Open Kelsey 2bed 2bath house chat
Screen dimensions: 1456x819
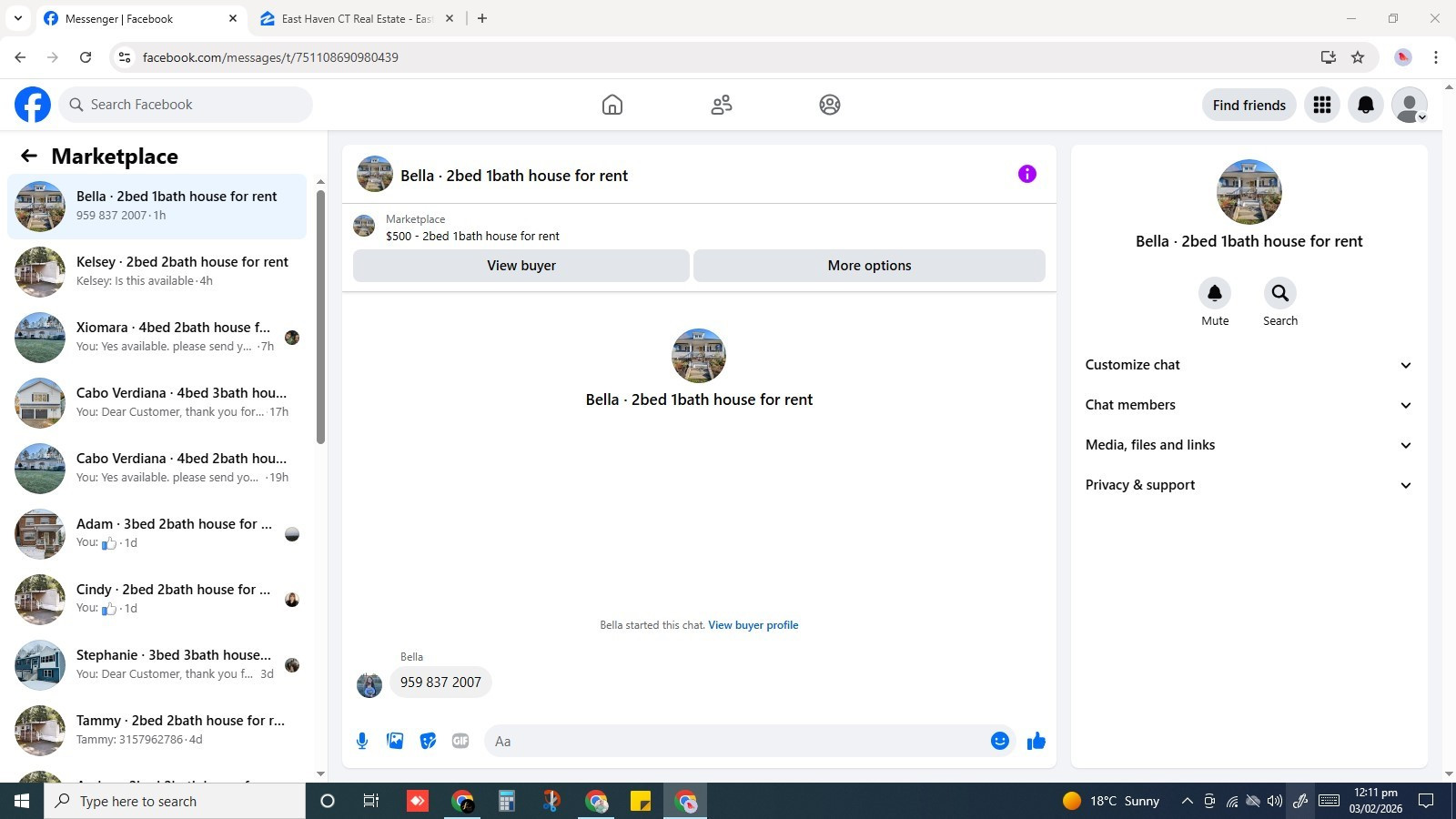click(157, 272)
